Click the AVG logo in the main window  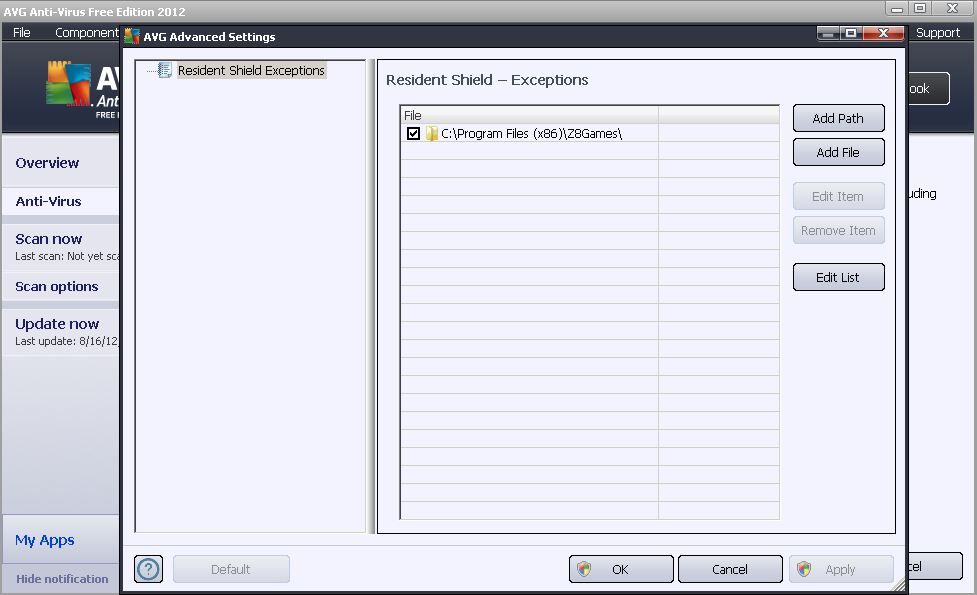(69, 84)
